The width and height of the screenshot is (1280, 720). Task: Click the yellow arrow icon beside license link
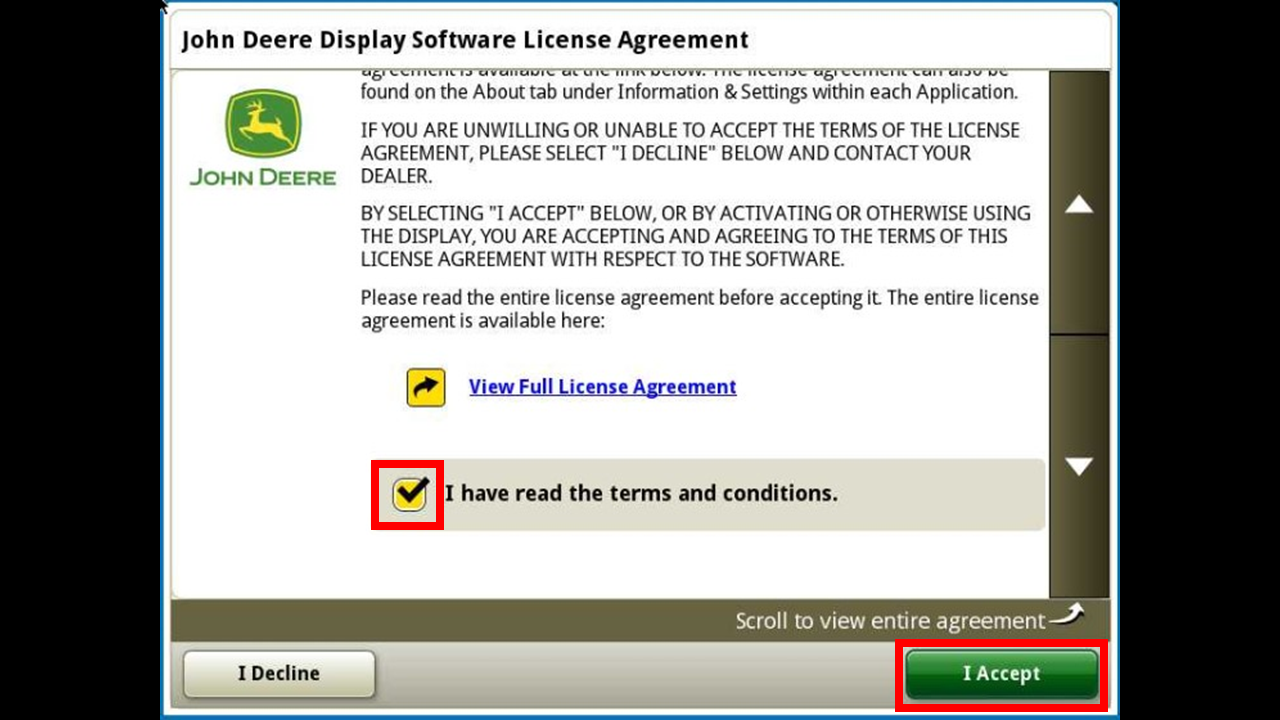pyautogui.click(x=426, y=388)
